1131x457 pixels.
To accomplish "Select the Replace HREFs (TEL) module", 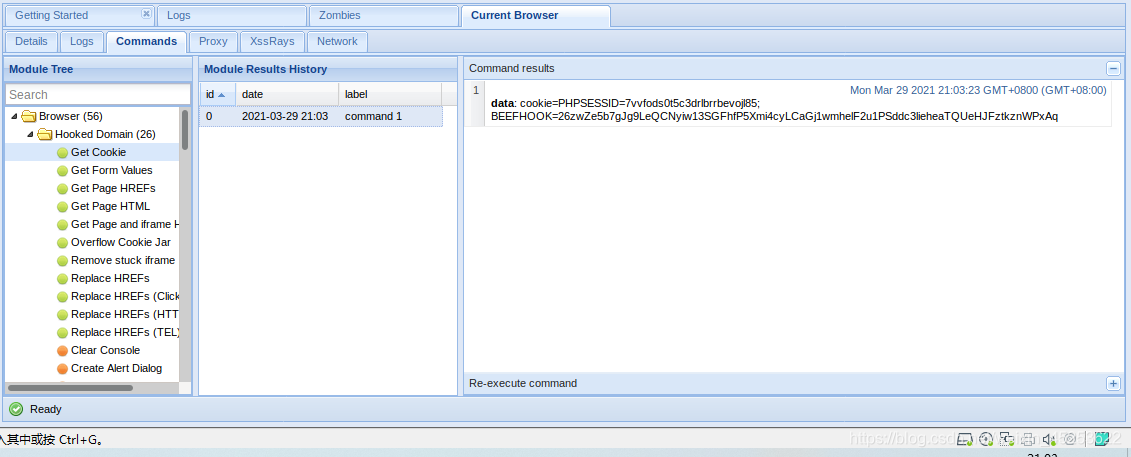I will pyautogui.click(x=125, y=332).
